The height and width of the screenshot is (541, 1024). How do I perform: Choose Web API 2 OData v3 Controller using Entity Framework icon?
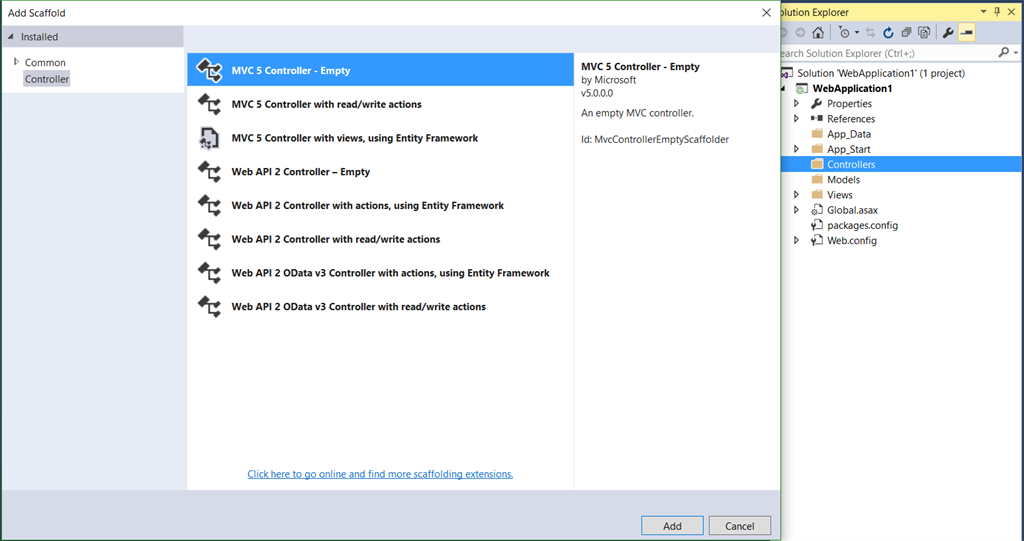[x=210, y=272]
